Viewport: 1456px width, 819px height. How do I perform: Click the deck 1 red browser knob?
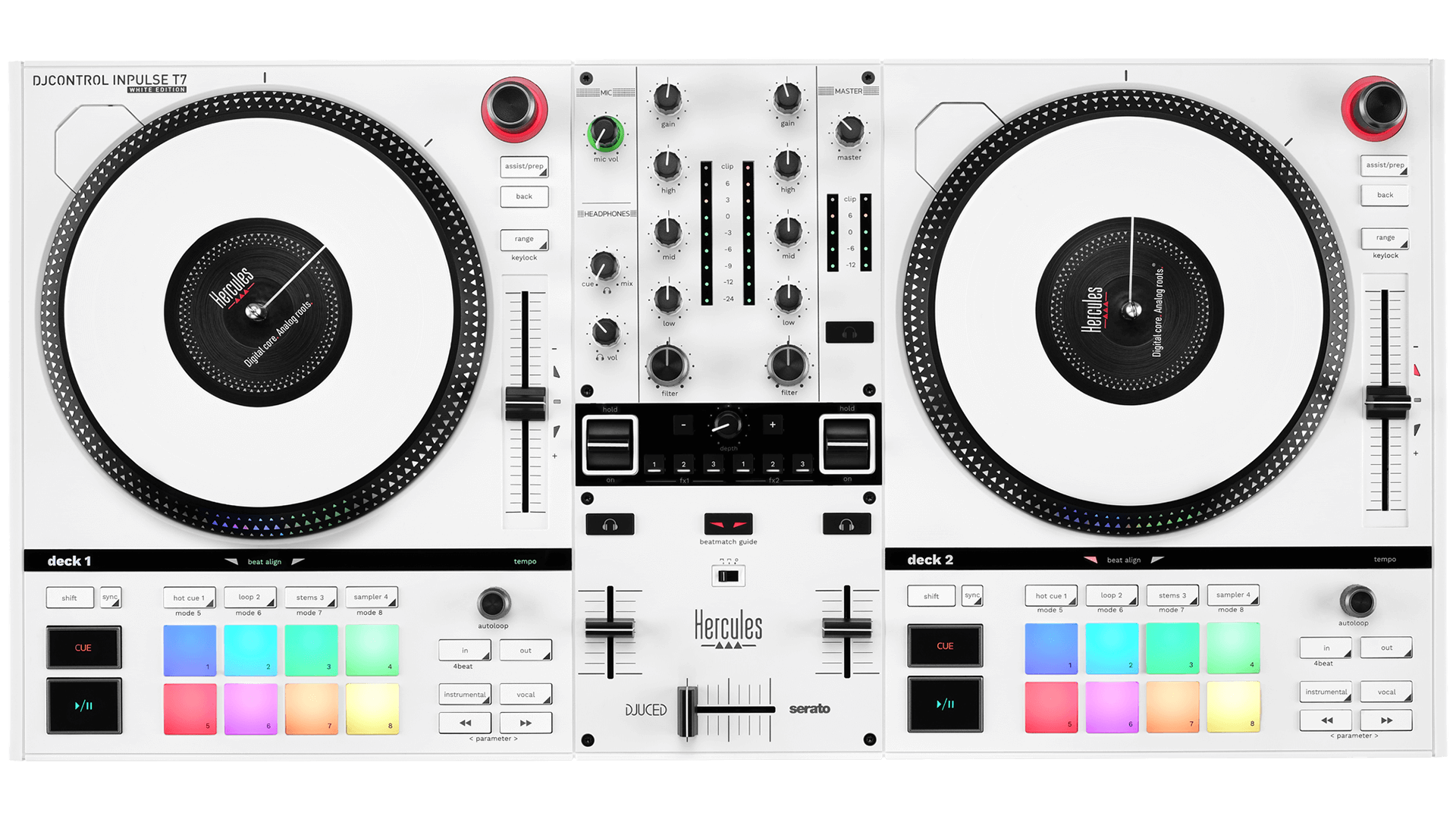pos(514,108)
